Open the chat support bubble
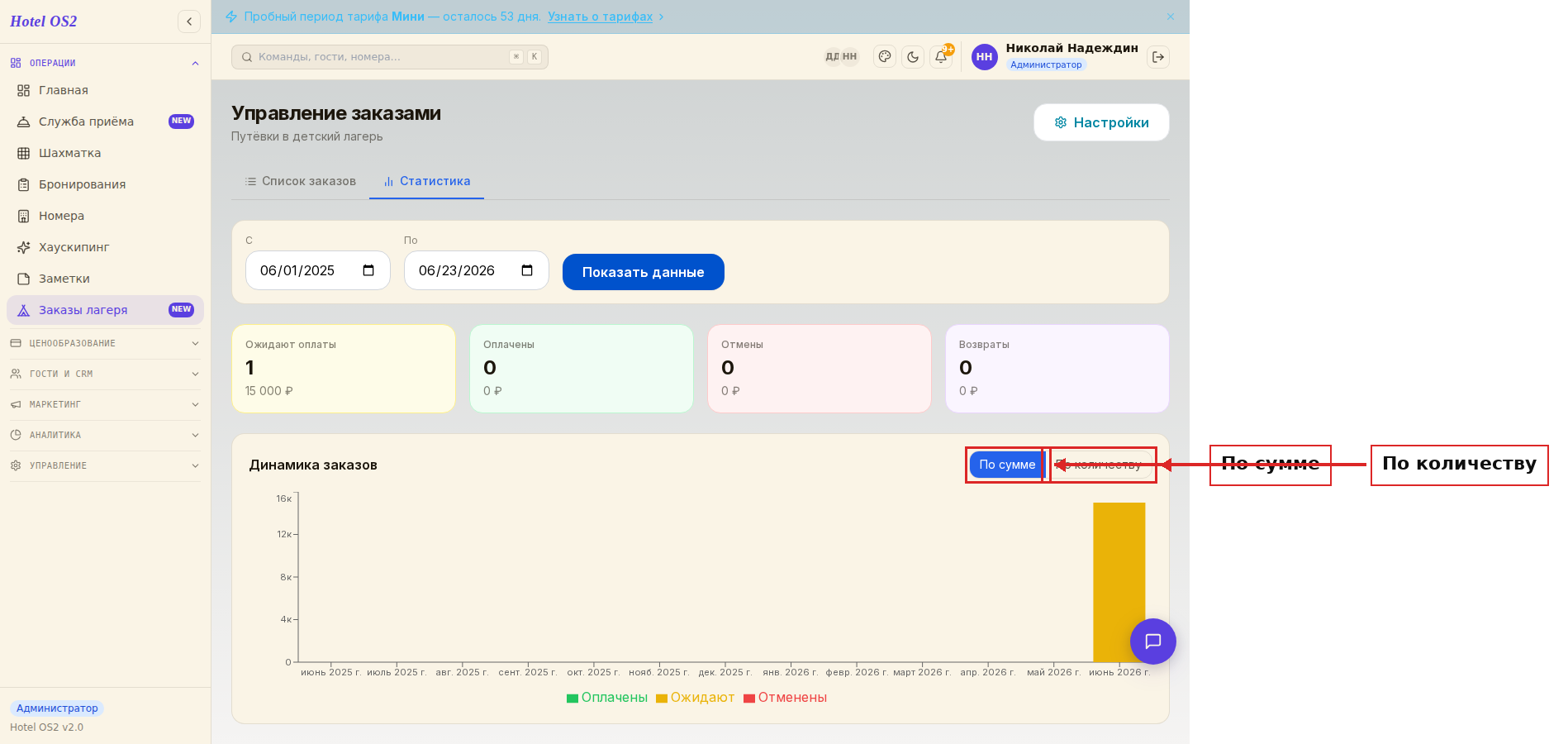1568x744 pixels. [1153, 641]
